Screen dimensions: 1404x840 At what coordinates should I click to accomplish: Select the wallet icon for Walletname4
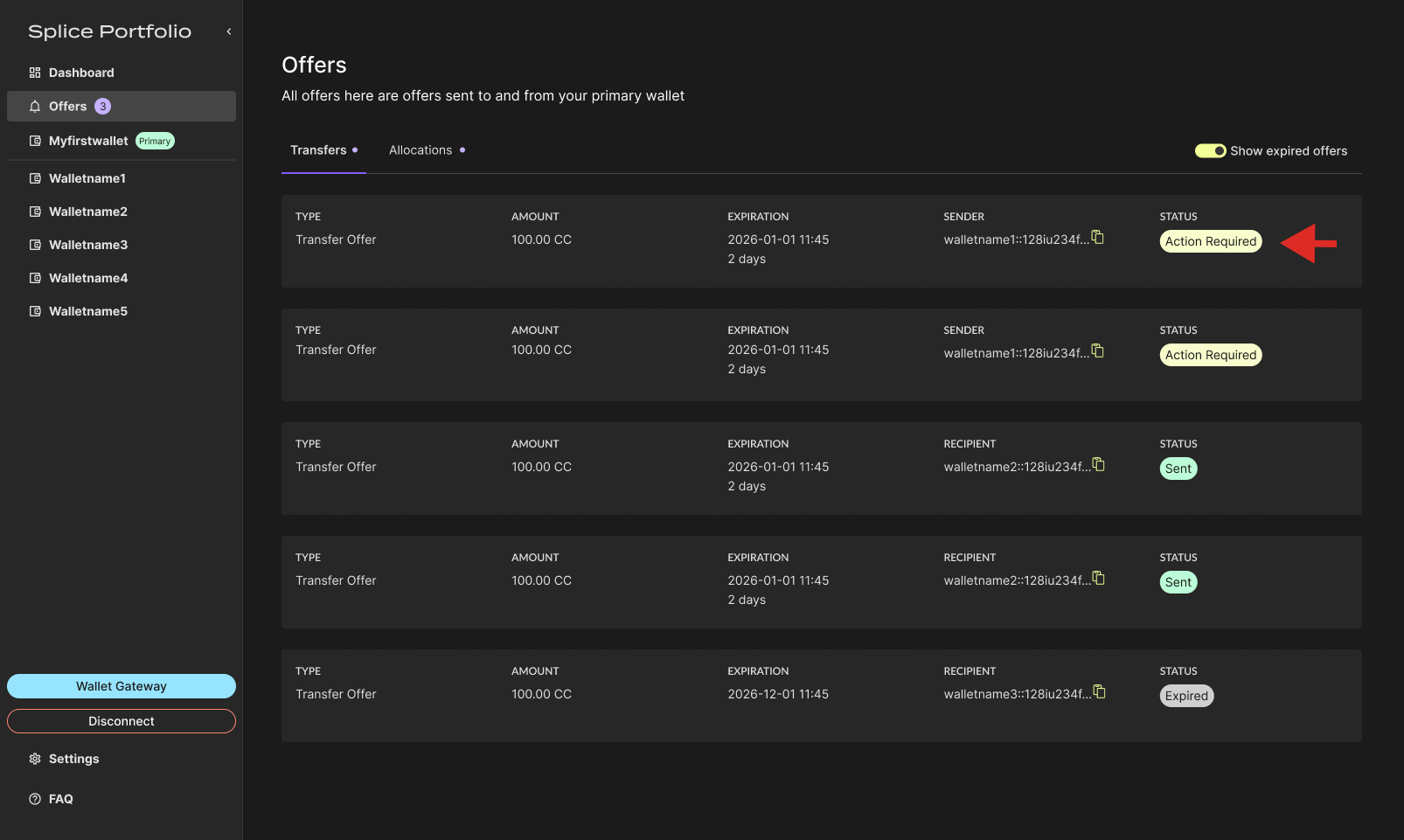[x=35, y=278]
